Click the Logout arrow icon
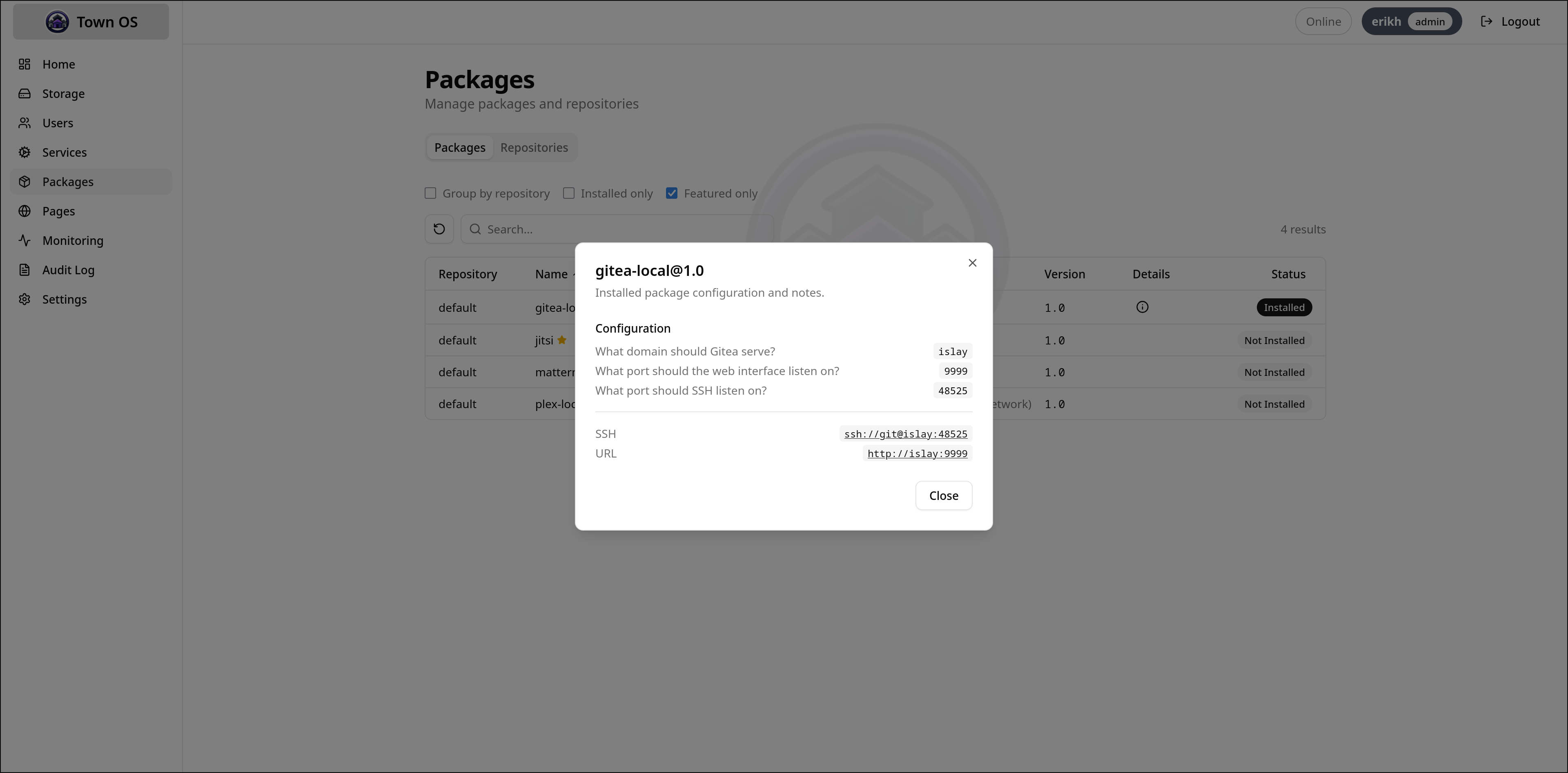The height and width of the screenshot is (773, 1568). pyautogui.click(x=1486, y=21)
